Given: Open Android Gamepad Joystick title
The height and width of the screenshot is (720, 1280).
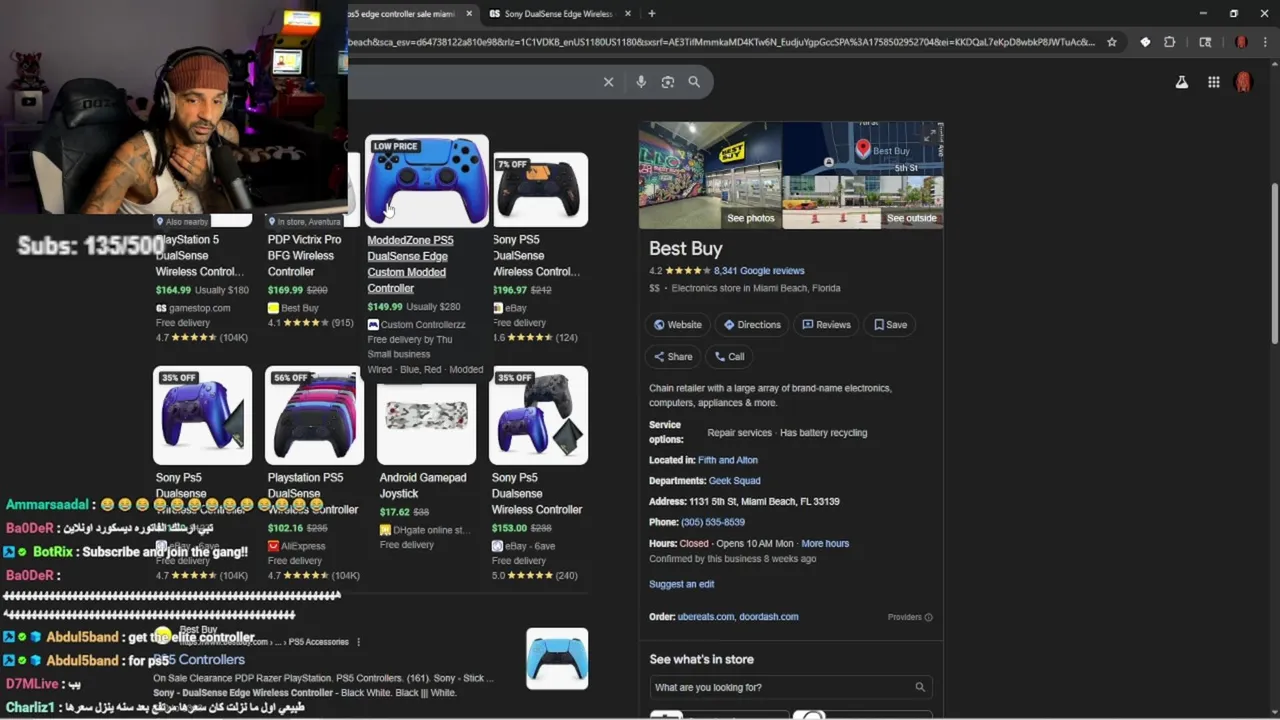Looking at the screenshot, I should (x=423, y=485).
